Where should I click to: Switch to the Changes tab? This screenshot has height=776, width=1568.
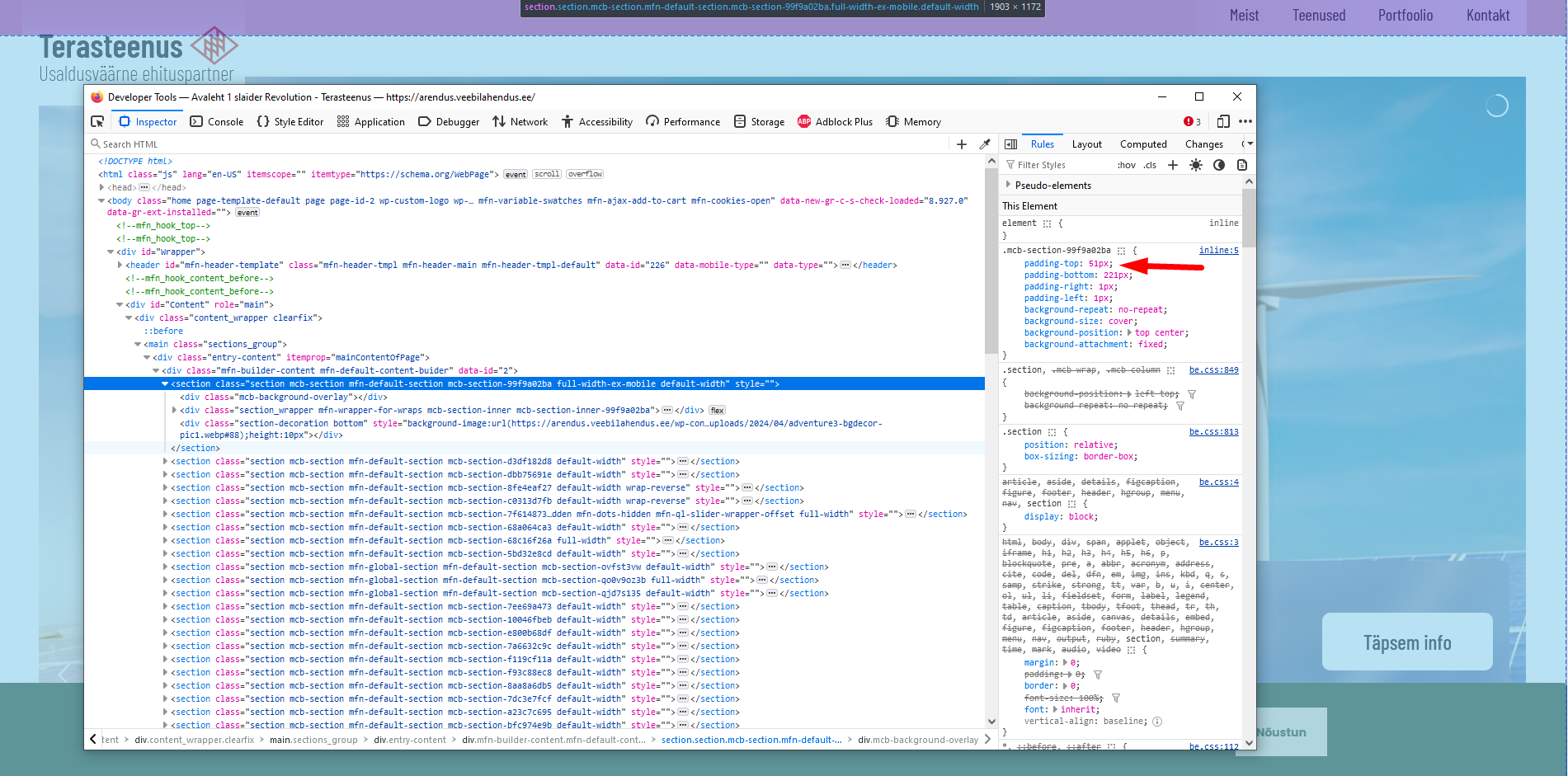(1204, 144)
